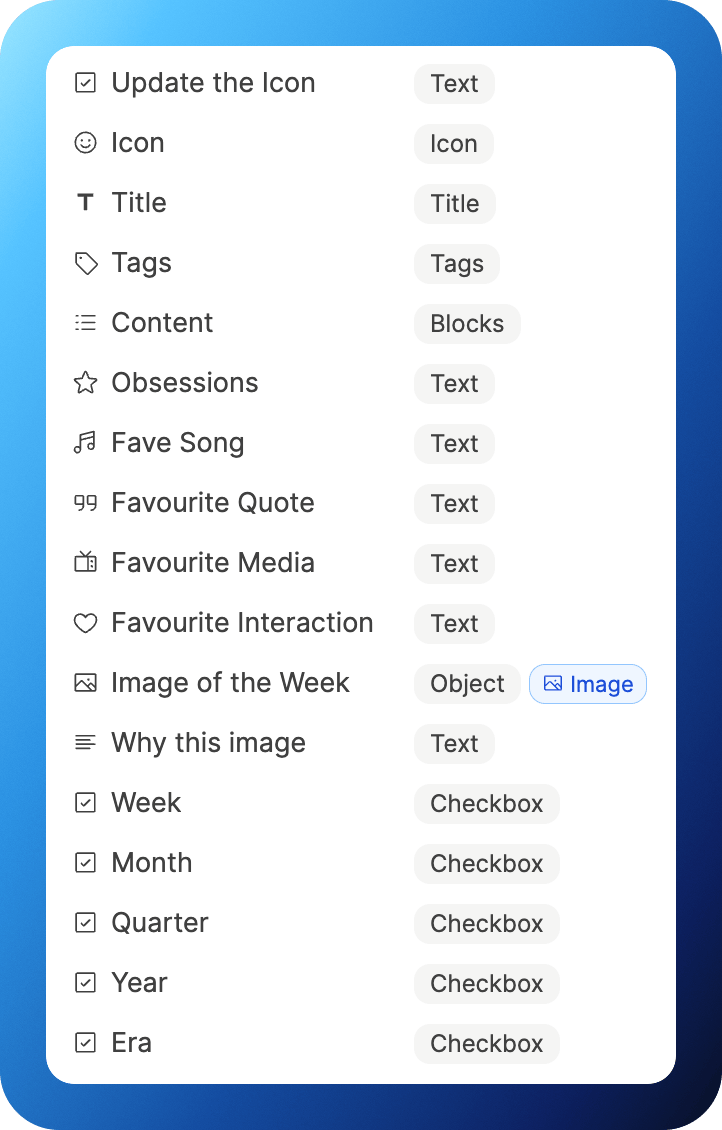722x1130 pixels.
Task: Click the checkbox icon beside Month
Action: 86,863
